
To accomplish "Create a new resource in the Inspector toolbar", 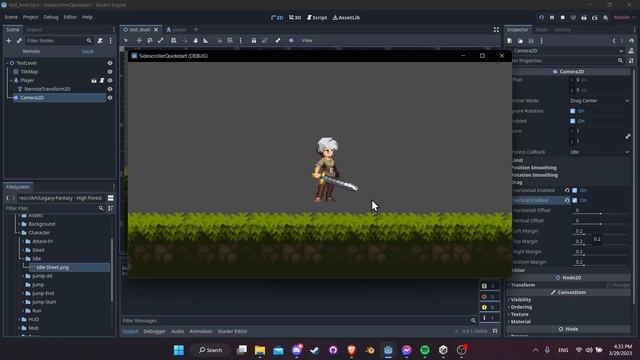I will [510, 41].
